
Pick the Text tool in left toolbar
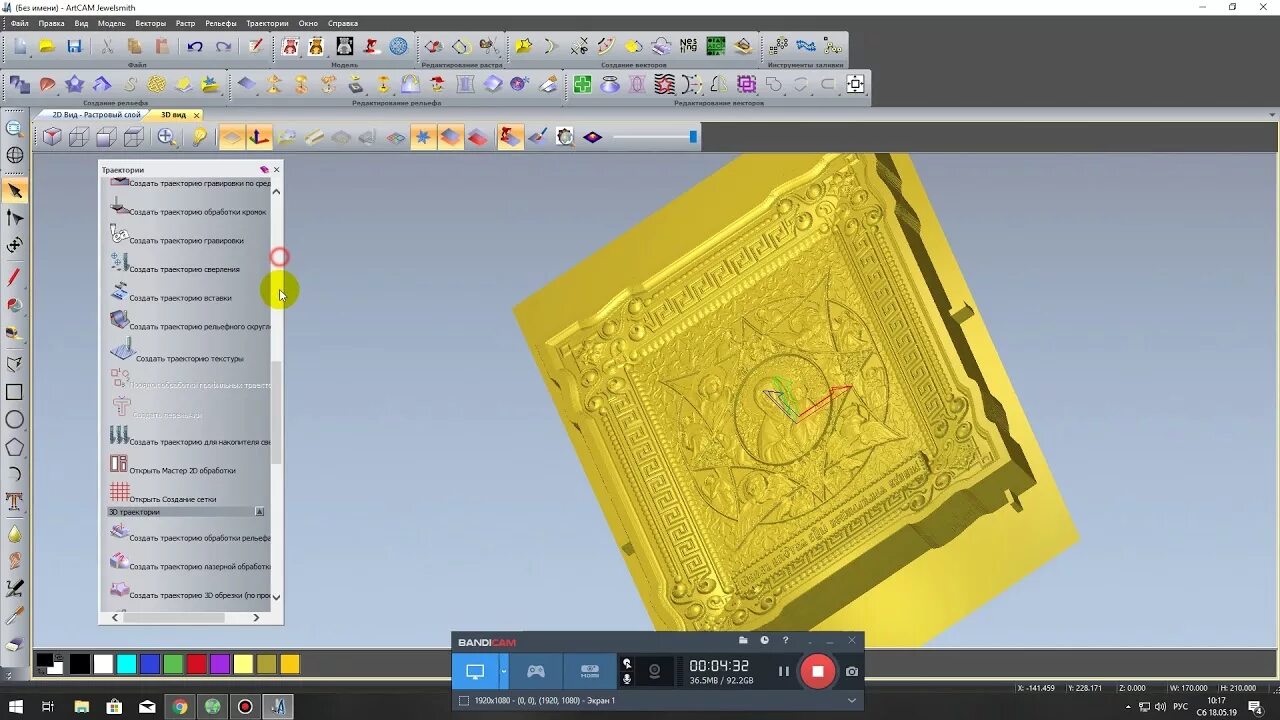15,501
